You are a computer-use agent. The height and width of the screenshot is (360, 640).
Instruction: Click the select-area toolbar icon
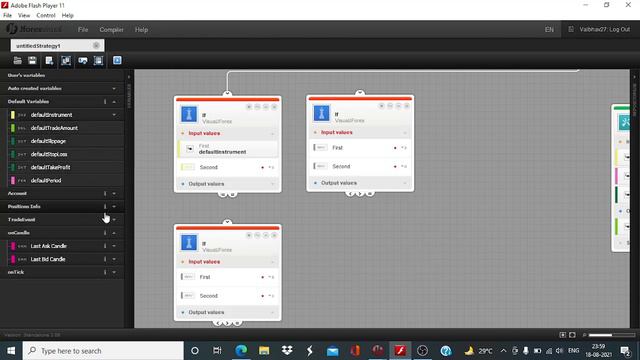pyautogui.click(x=98, y=60)
